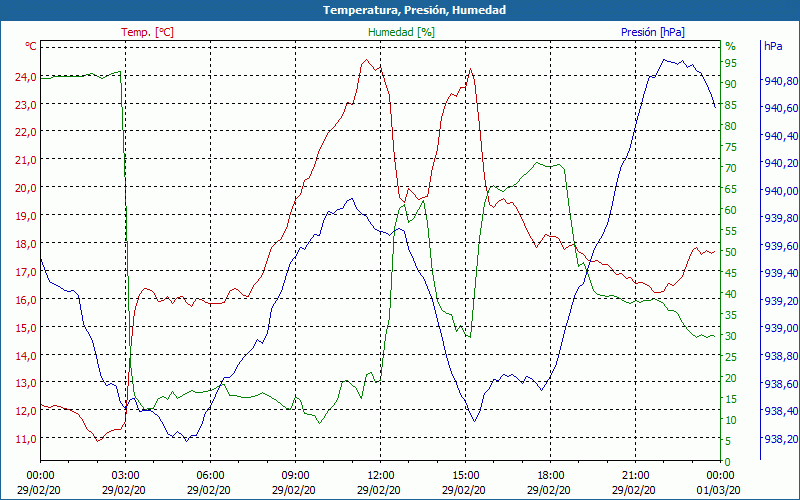Click the 939,60 pressure axis value

[x=781, y=246]
